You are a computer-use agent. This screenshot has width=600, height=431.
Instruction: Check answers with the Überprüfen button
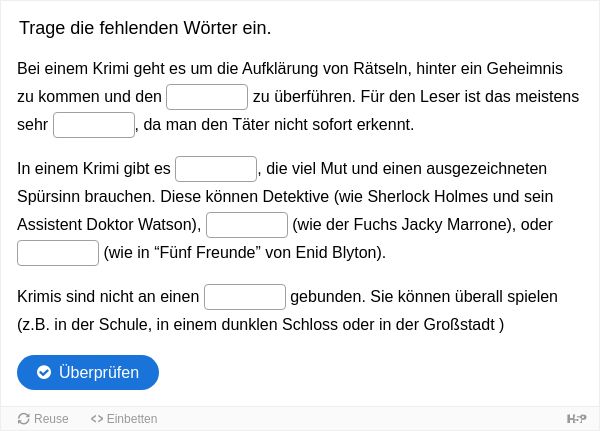88,372
